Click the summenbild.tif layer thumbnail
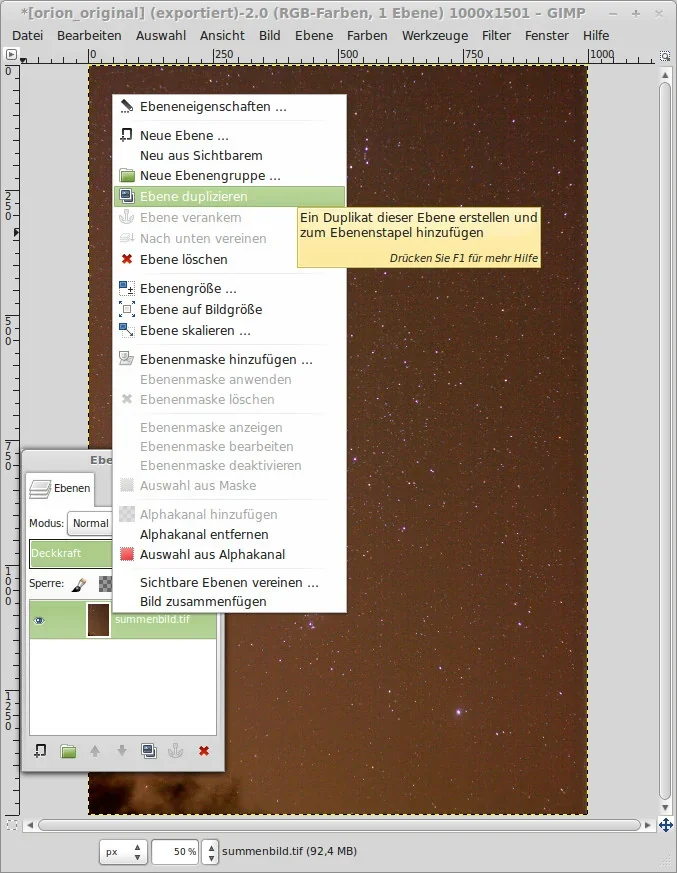Image resolution: width=677 pixels, height=873 pixels. click(x=98, y=621)
